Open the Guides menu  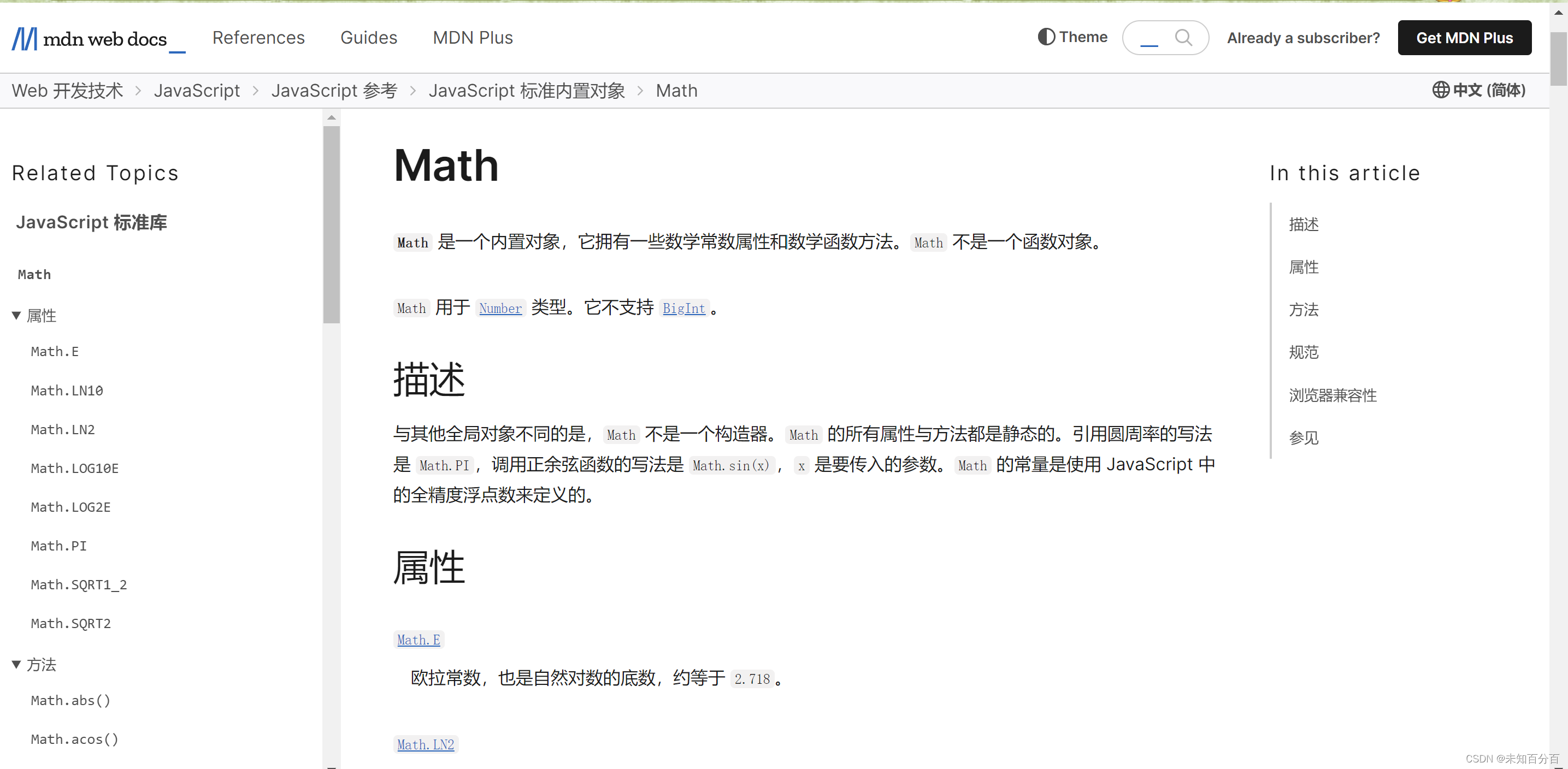pyautogui.click(x=368, y=38)
